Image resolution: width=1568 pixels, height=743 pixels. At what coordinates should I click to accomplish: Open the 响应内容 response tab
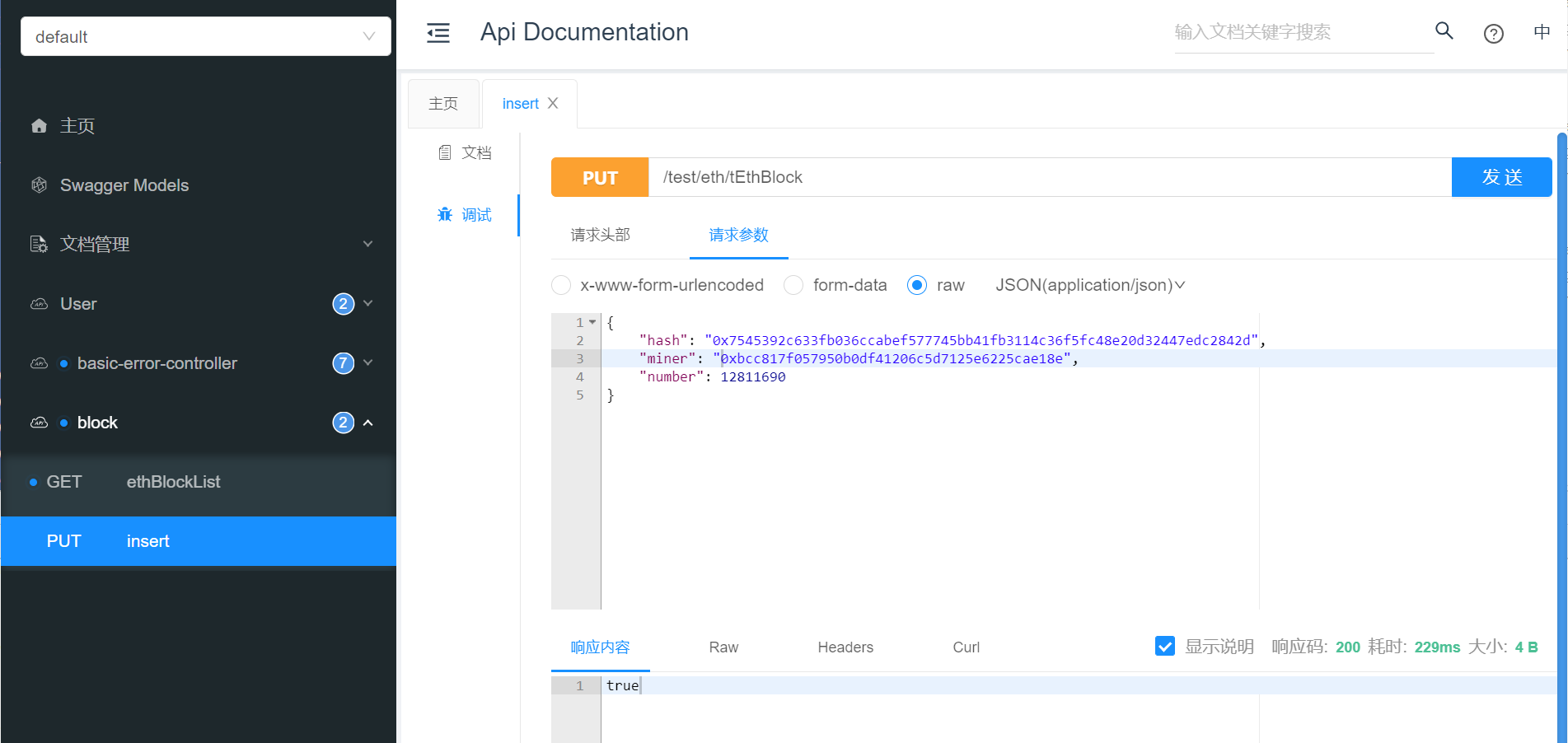[x=601, y=647]
